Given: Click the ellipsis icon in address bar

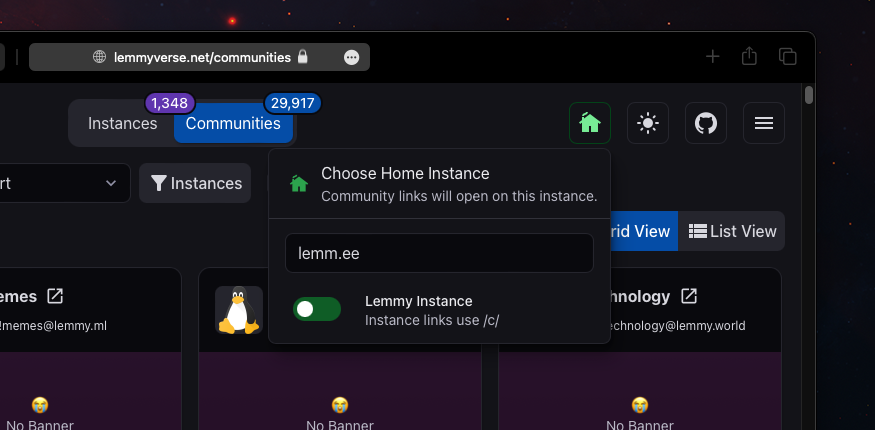Looking at the screenshot, I should tap(352, 57).
